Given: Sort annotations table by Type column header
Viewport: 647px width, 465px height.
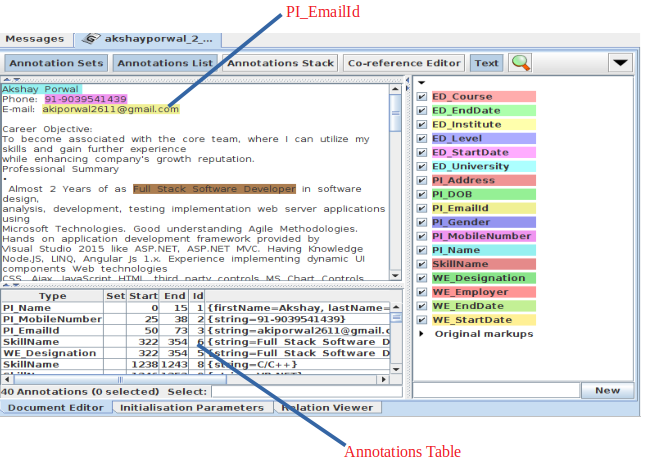Looking at the screenshot, I should coord(52,296).
